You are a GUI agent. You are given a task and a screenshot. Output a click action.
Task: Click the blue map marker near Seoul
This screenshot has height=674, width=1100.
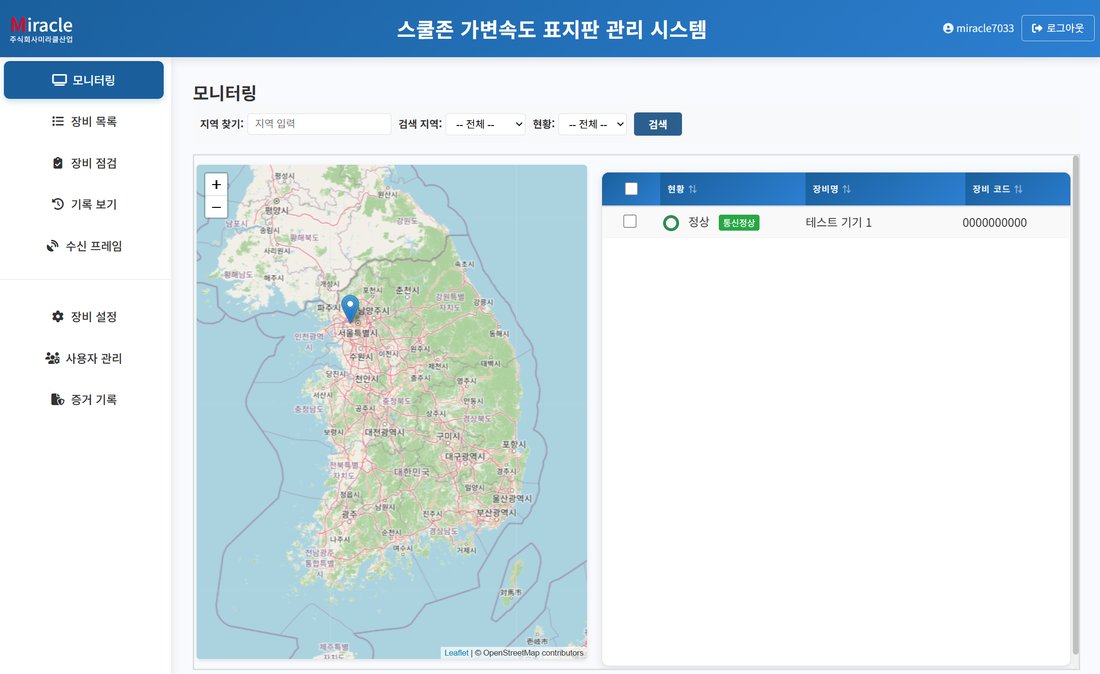tap(350, 308)
